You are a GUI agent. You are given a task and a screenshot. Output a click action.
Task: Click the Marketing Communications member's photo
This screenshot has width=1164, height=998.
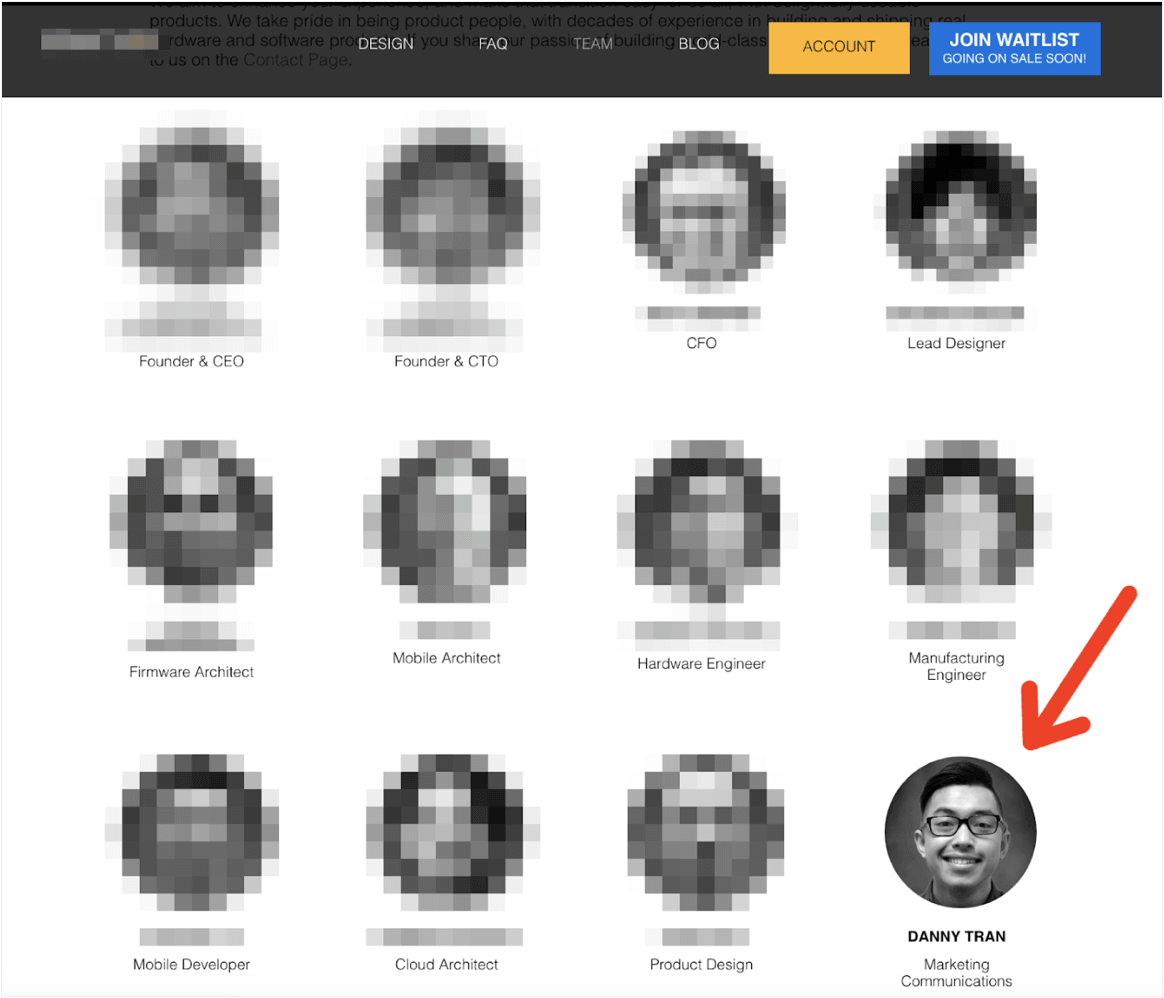coord(960,832)
